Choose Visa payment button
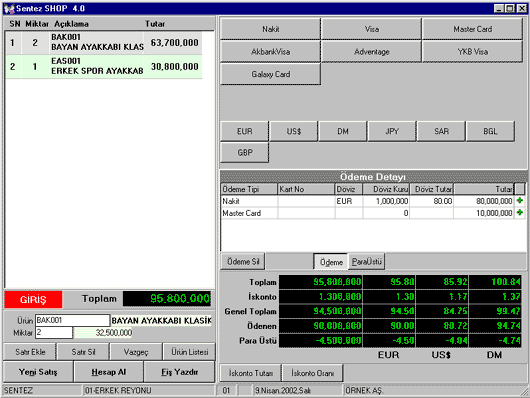 (x=371, y=29)
